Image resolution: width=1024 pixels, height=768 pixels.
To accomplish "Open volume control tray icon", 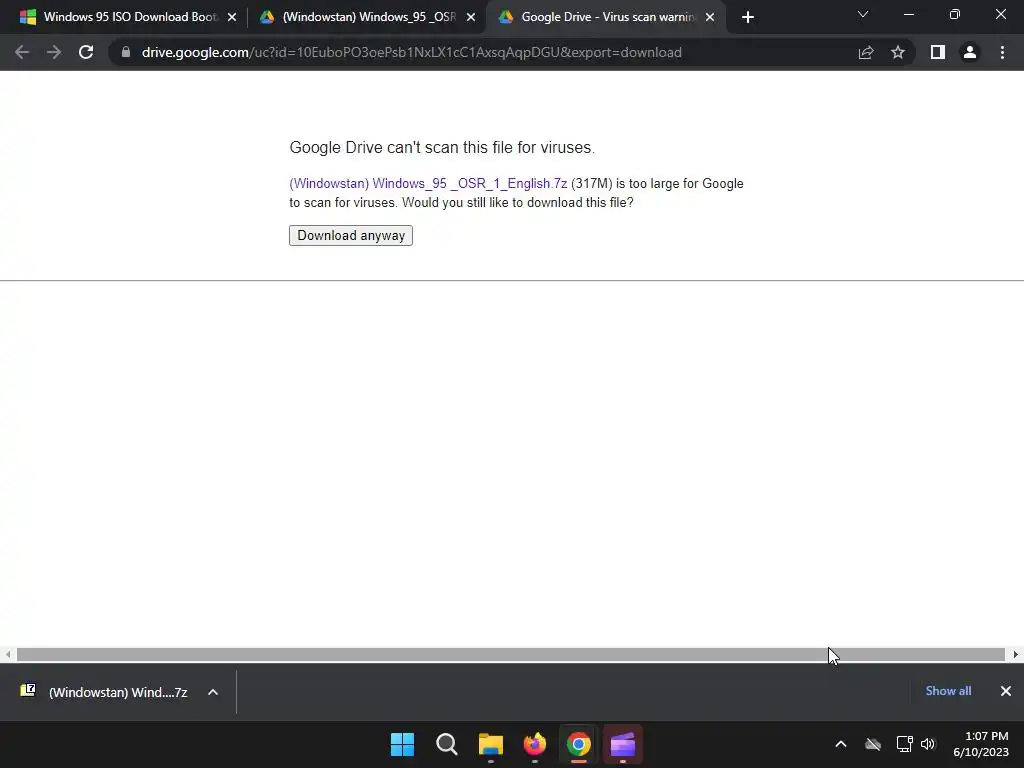I will 928,744.
